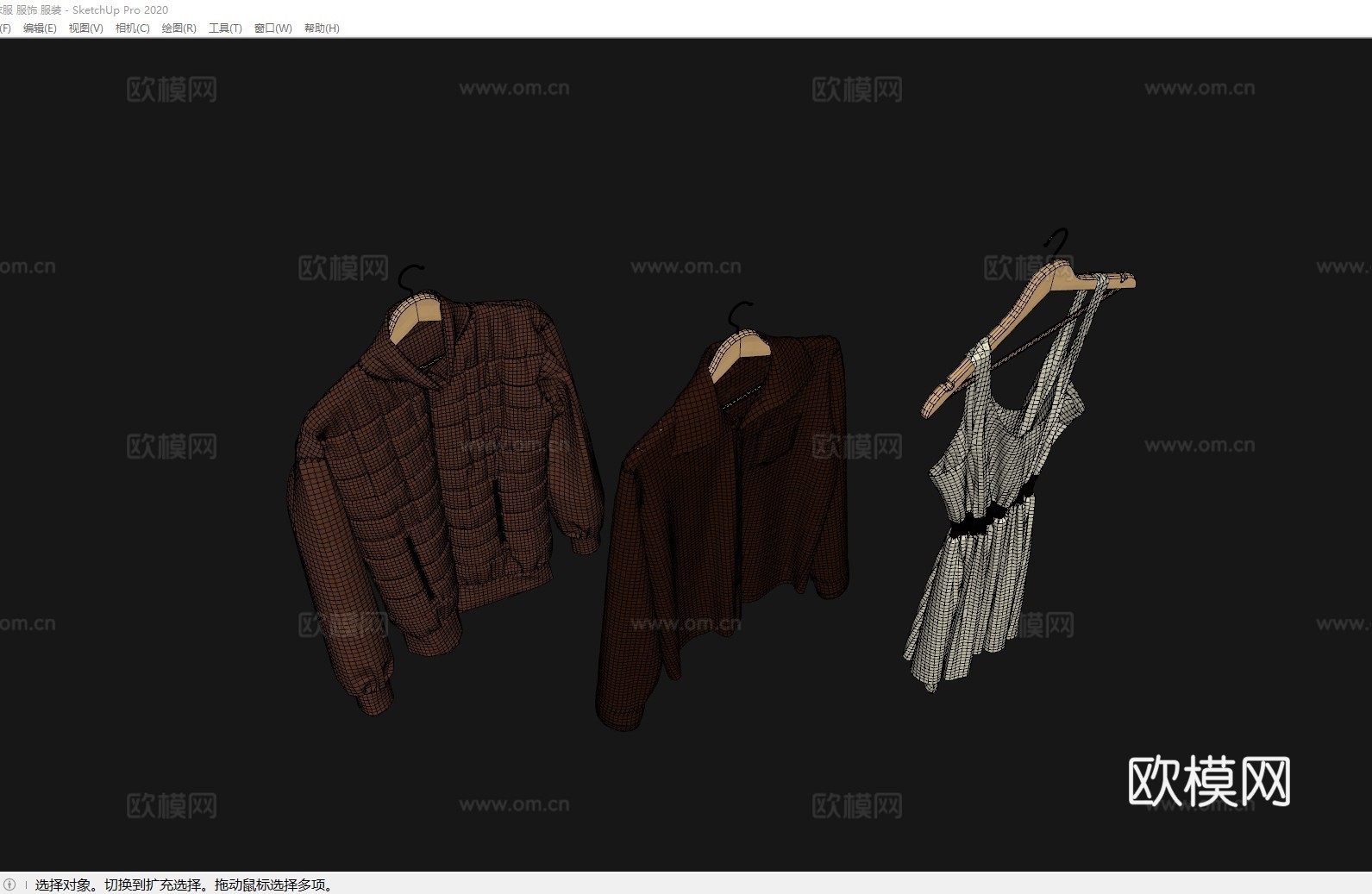Open the 帮助(H) help menu
The width and height of the screenshot is (1372, 894).
(x=322, y=28)
